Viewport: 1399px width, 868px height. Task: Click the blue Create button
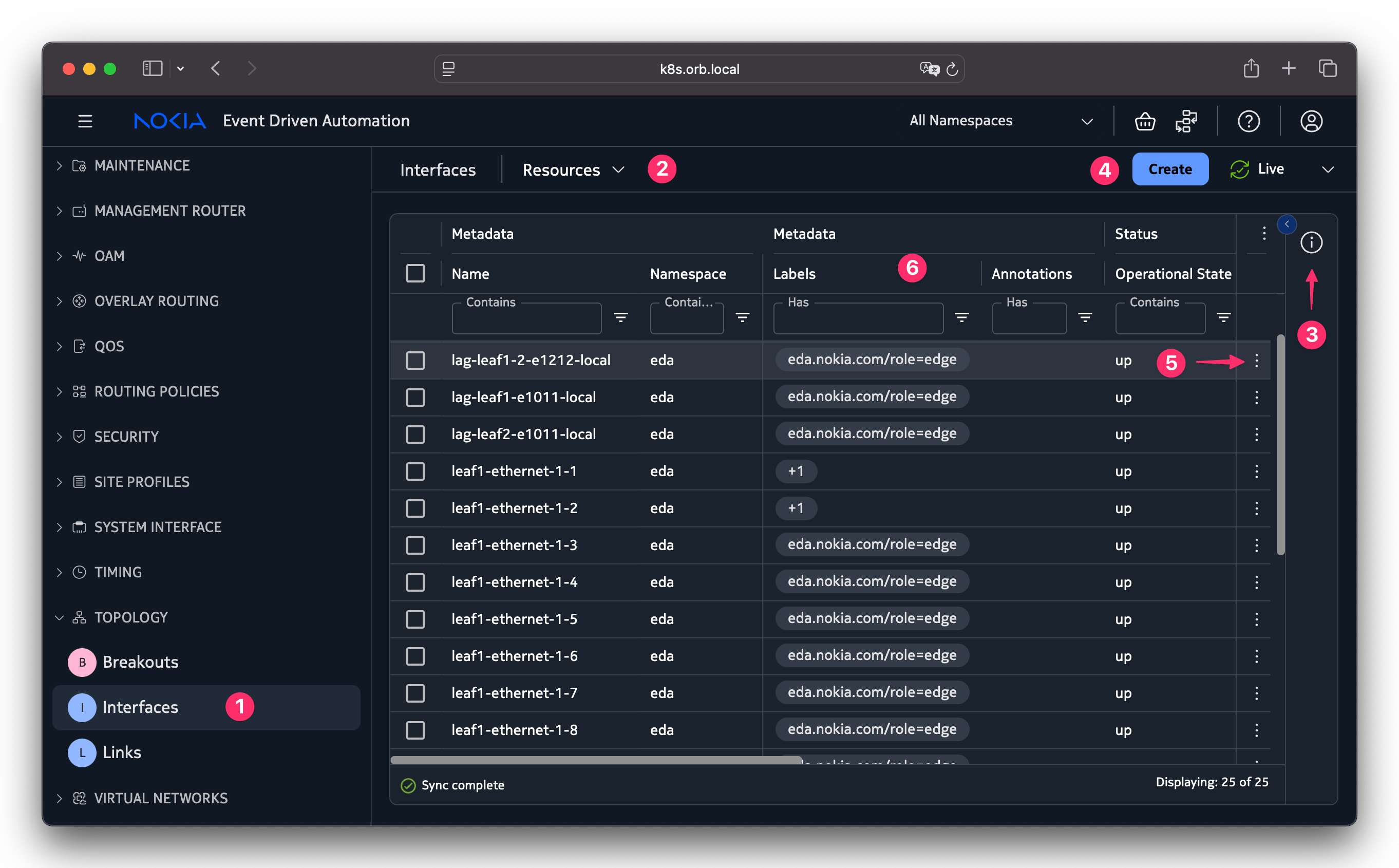[x=1170, y=169]
